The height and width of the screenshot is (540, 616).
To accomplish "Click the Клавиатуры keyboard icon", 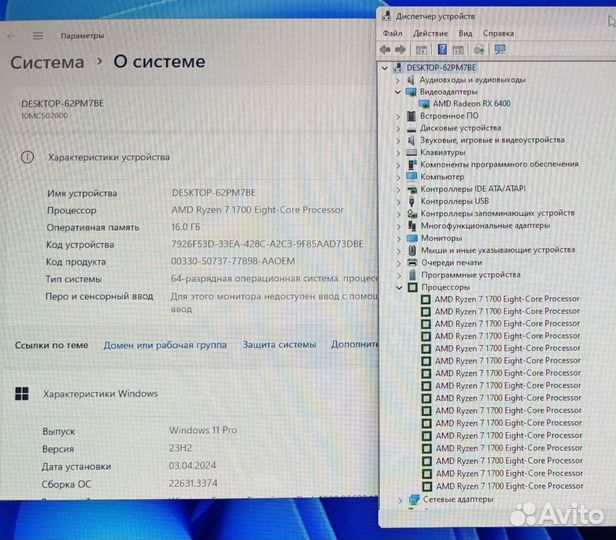I will pyautogui.click(x=411, y=152).
